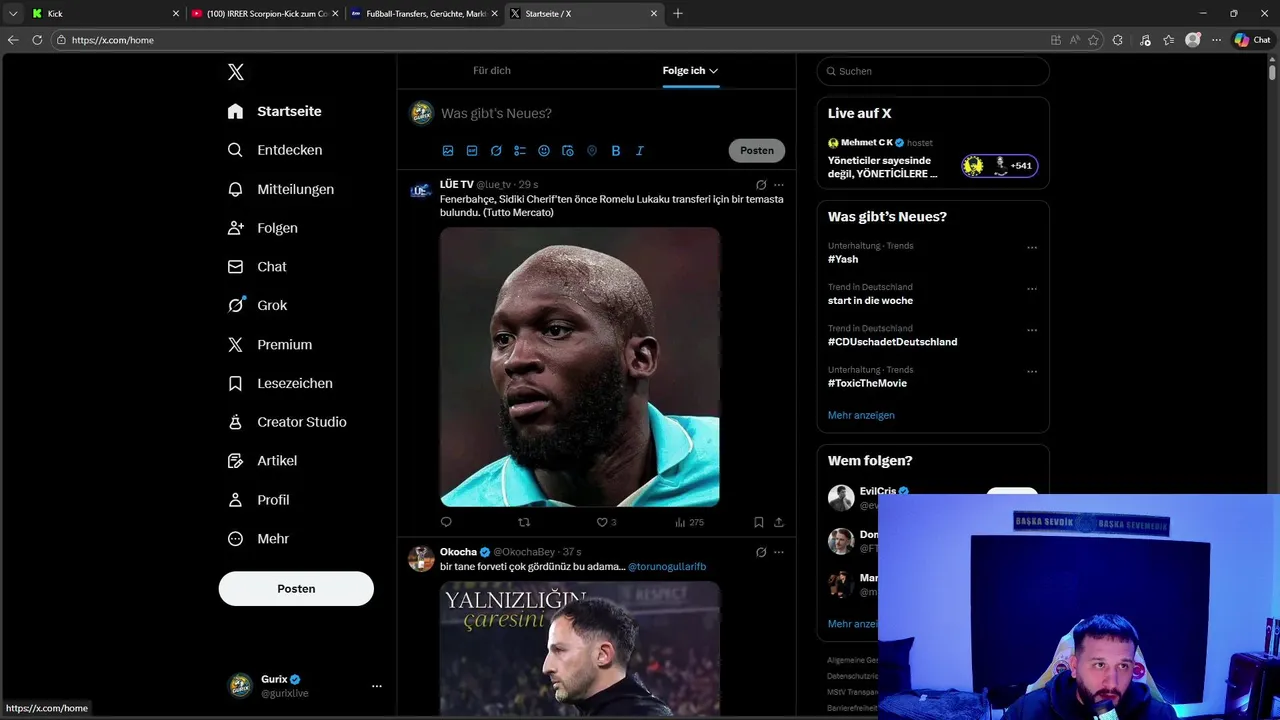
Task: Open more options for start in die woche
Action: point(1032,289)
